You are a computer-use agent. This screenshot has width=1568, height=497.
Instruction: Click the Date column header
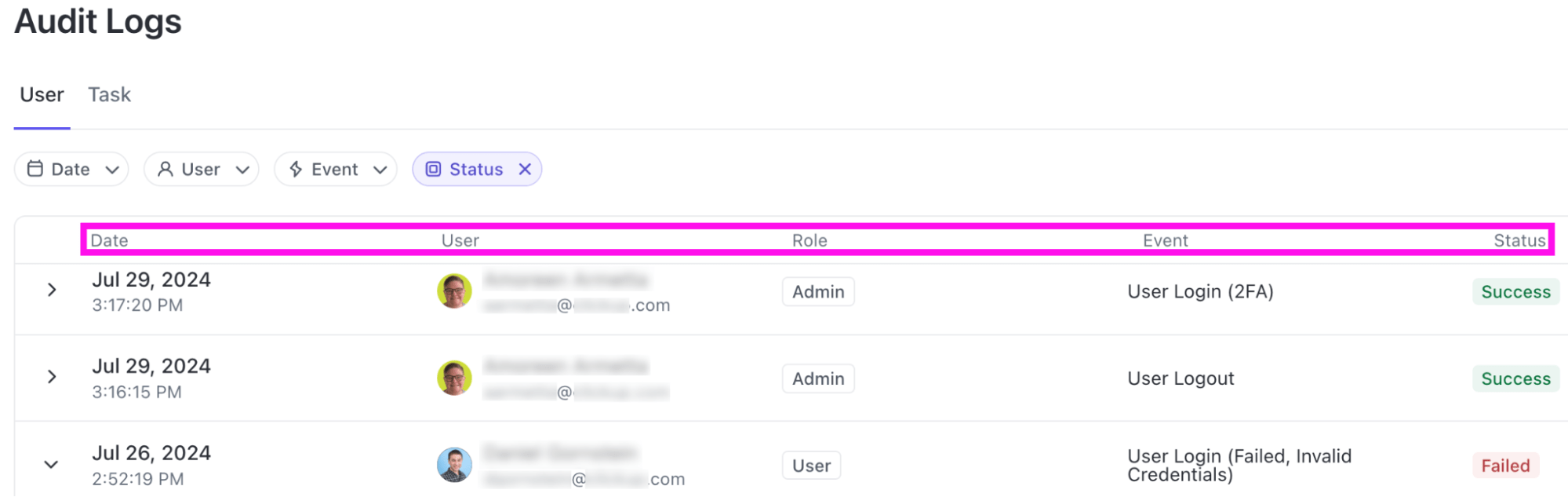coord(109,240)
